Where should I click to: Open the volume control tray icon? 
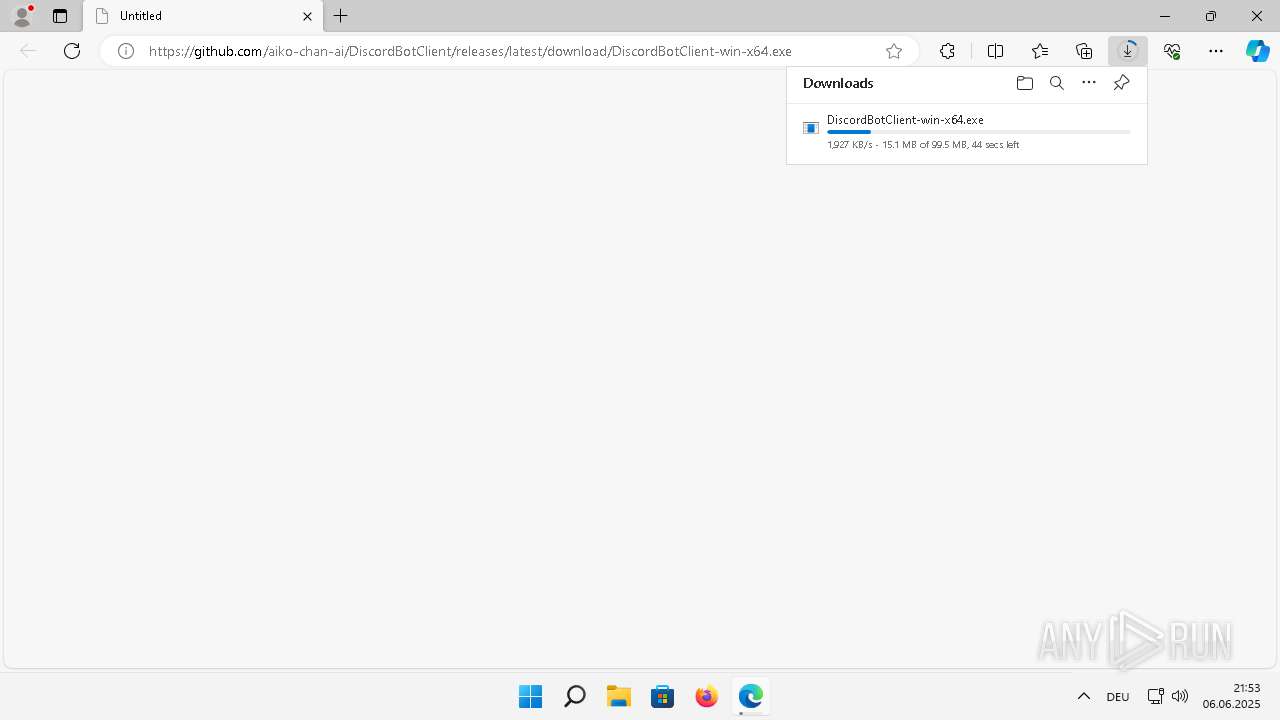pos(1180,696)
